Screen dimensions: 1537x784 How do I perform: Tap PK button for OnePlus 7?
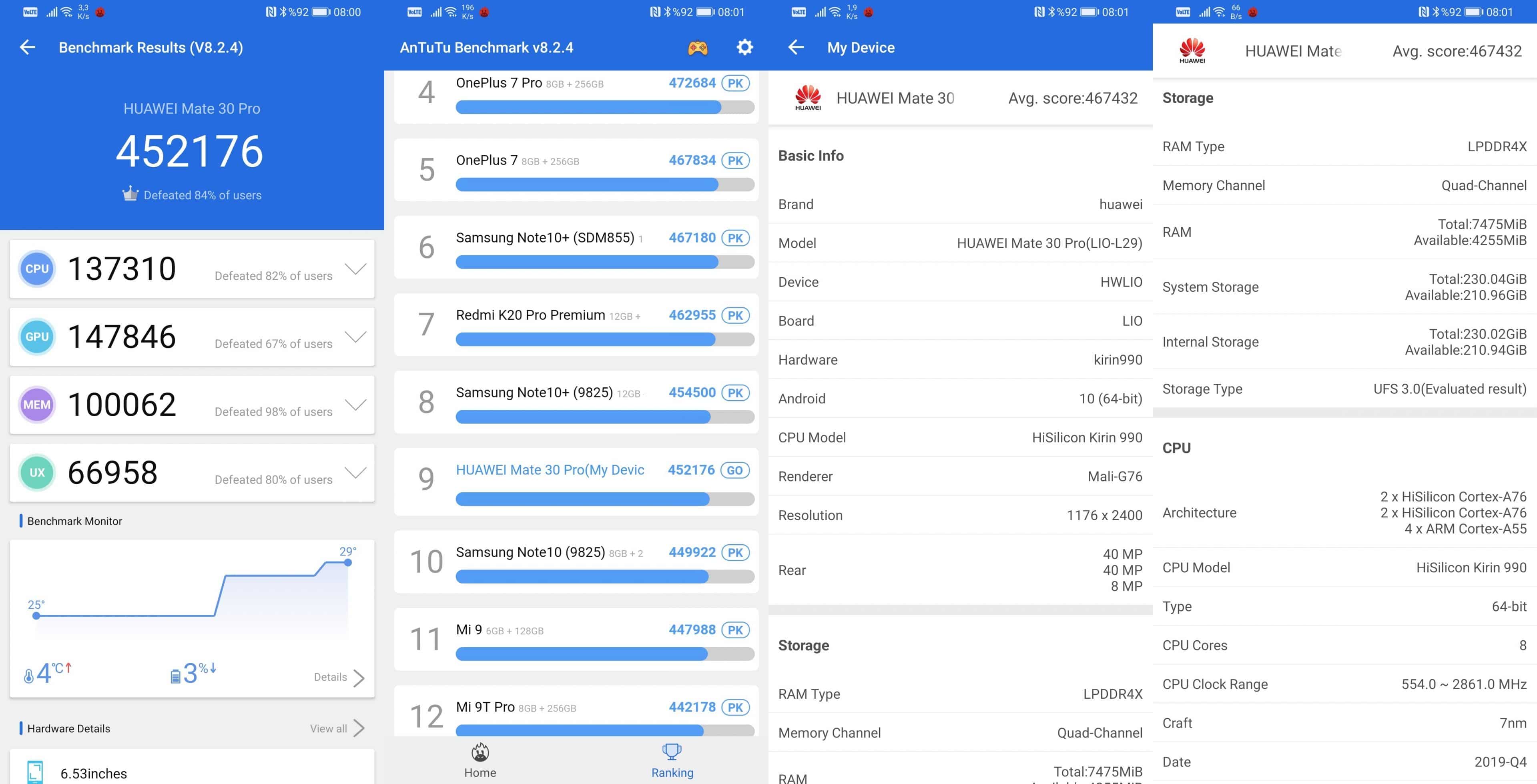click(735, 160)
